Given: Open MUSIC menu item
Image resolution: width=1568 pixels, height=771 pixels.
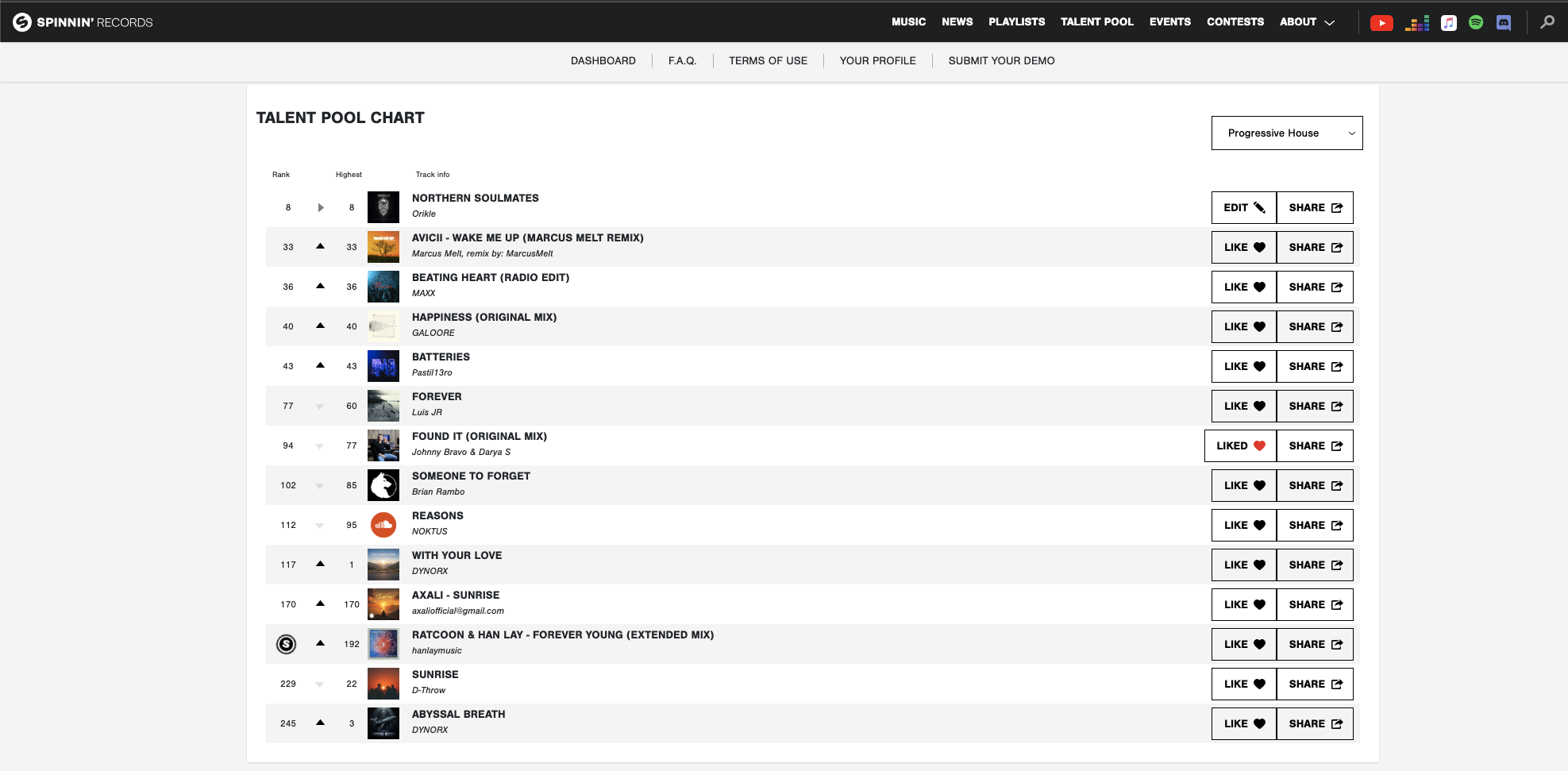Looking at the screenshot, I should tap(908, 22).
